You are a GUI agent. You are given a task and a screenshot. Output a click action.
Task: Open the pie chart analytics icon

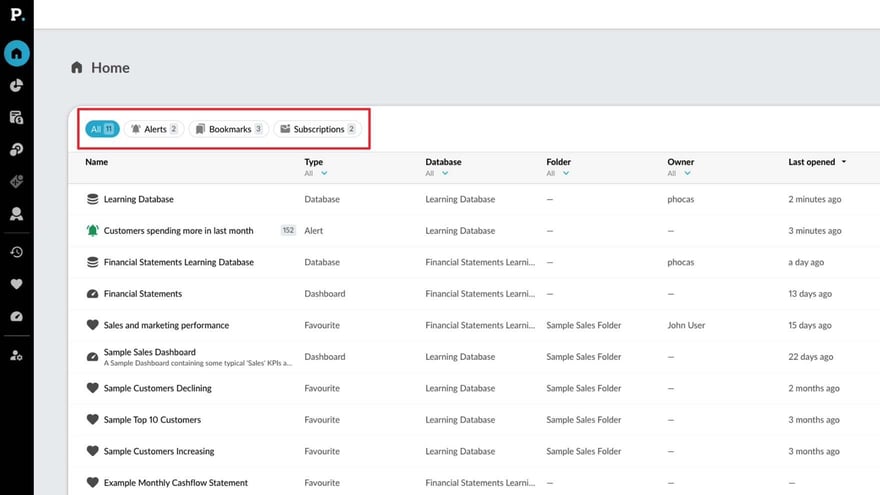[16, 86]
